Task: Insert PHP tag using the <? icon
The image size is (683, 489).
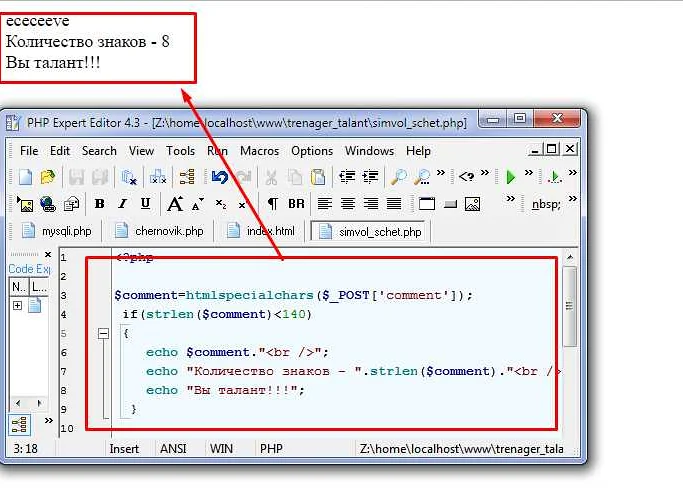Action: pyautogui.click(x=466, y=176)
